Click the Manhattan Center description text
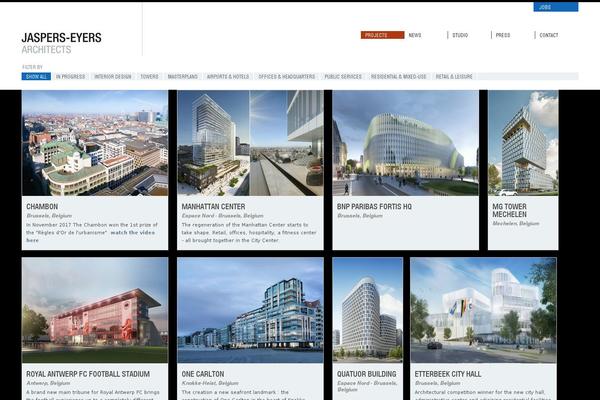The width and height of the screenshot is (600, 400). [x=249, y=233]
